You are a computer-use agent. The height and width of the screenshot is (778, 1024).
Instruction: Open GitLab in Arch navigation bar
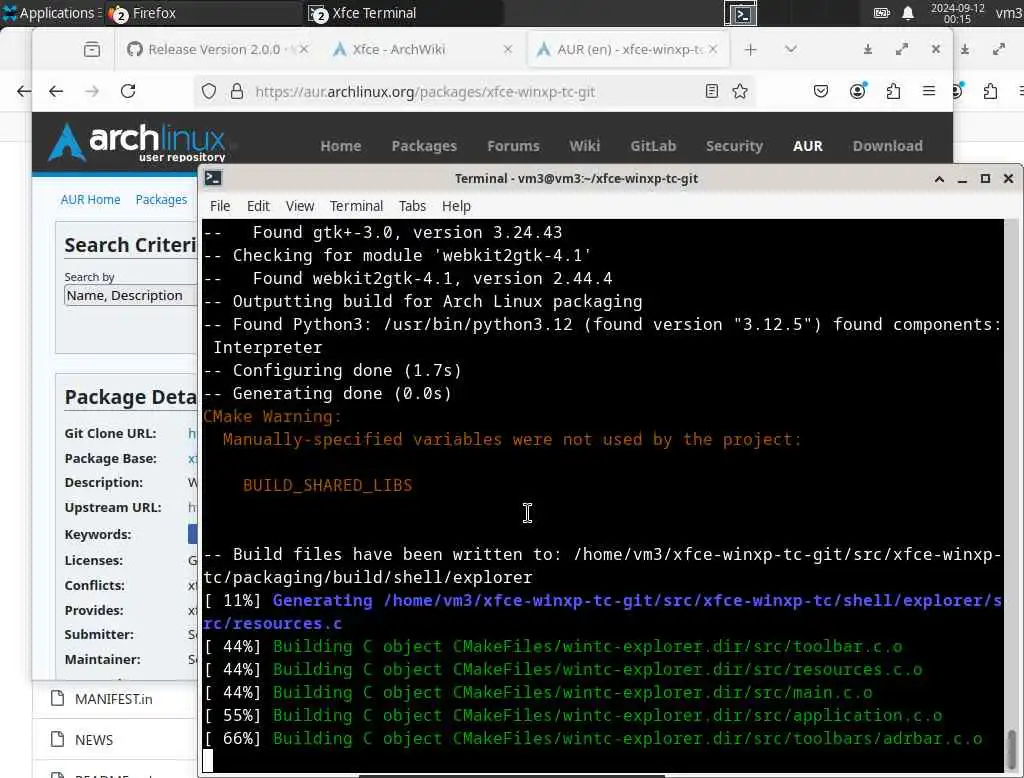pyautogui.click(x=653, y=146)
